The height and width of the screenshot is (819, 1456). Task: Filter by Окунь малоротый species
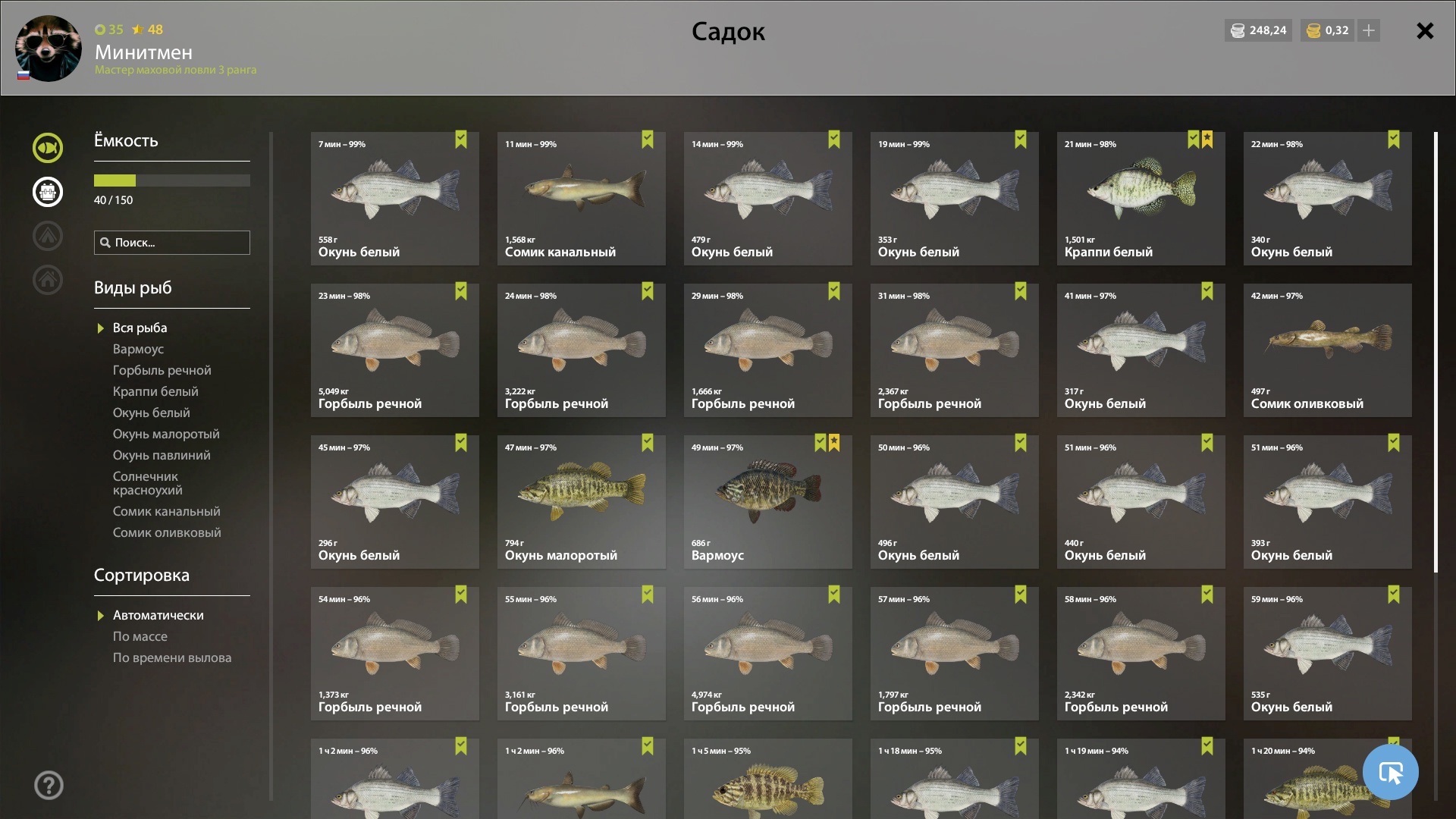tap(166, 434)
